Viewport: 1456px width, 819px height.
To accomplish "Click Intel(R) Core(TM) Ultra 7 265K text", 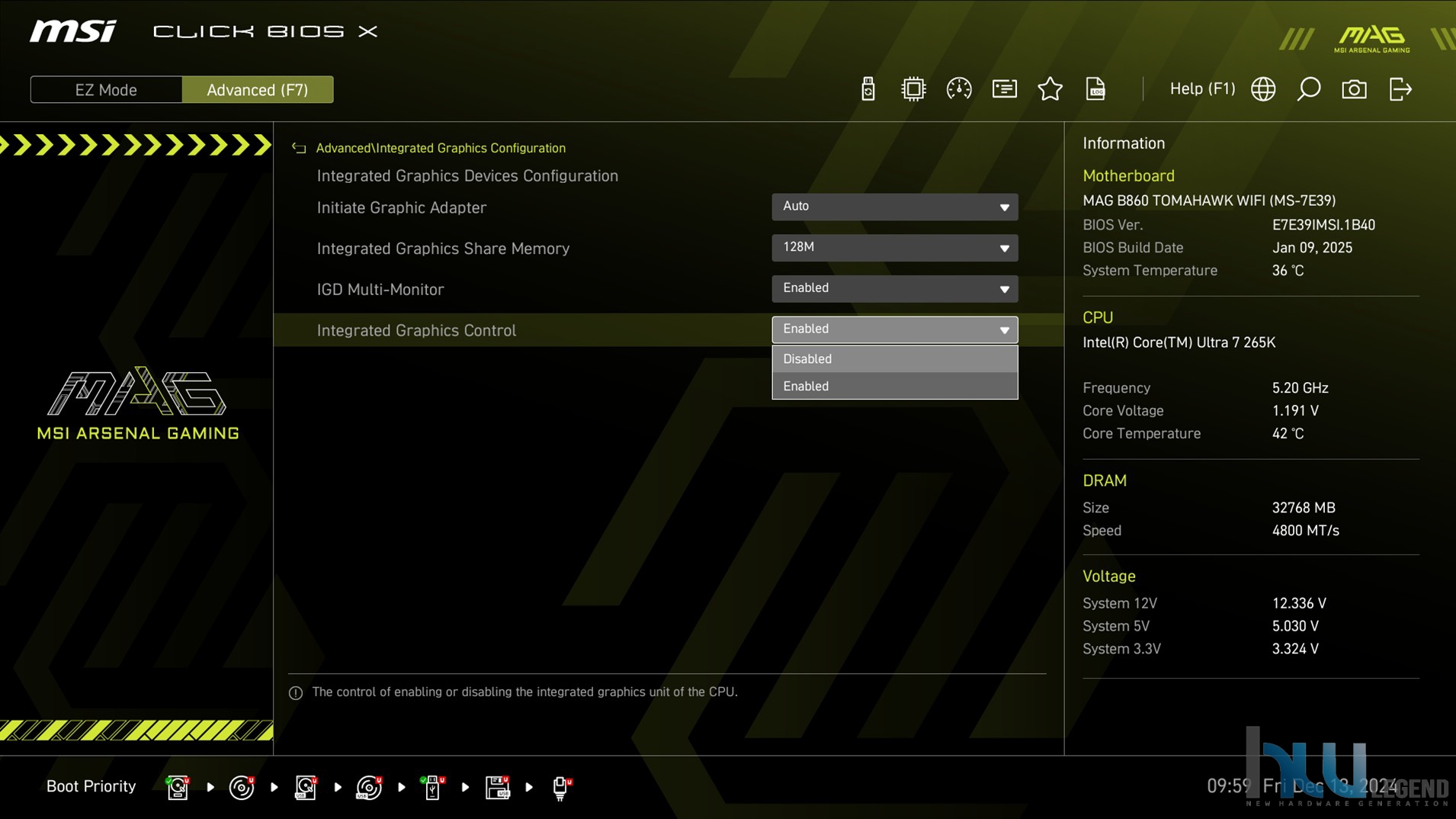I will coord(1179,342).
